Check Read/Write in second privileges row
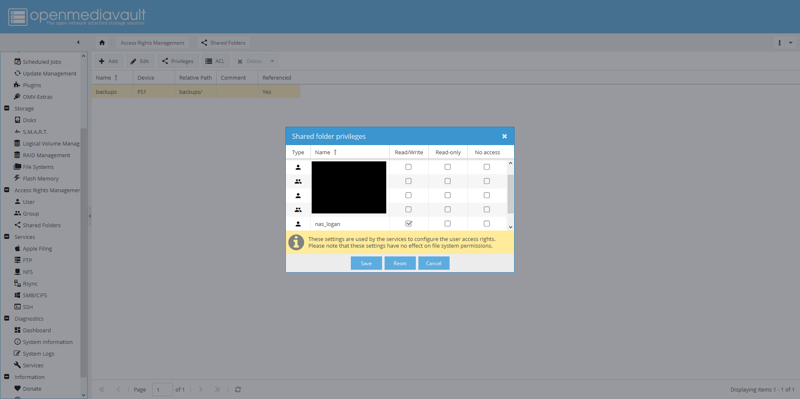This screenshot has height=399, width=800. pos(408,181)
